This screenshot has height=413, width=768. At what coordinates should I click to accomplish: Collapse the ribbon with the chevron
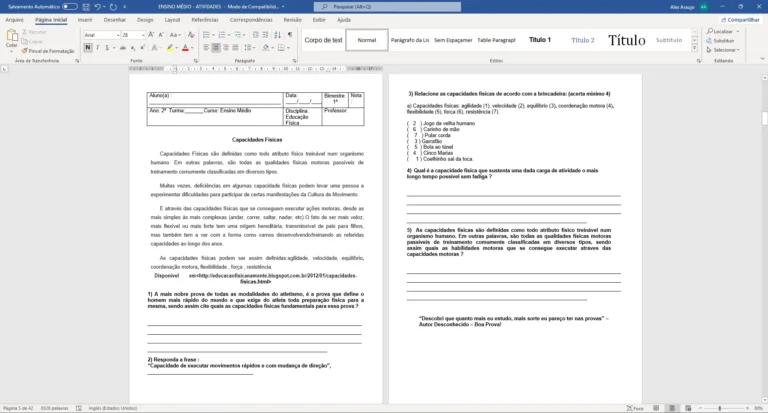762,59
